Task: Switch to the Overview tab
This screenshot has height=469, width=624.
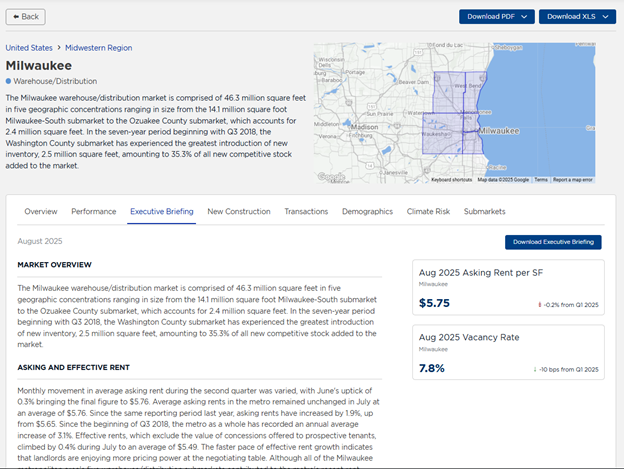Action: 41,212
